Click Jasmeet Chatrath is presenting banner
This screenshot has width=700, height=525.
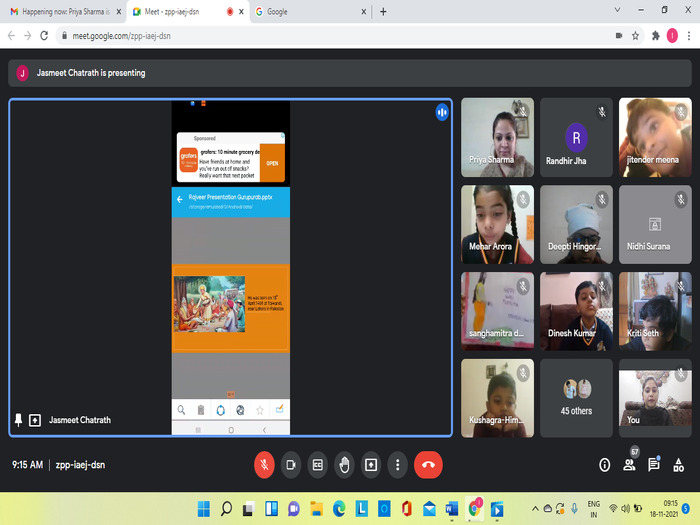[x=350, y=73]
